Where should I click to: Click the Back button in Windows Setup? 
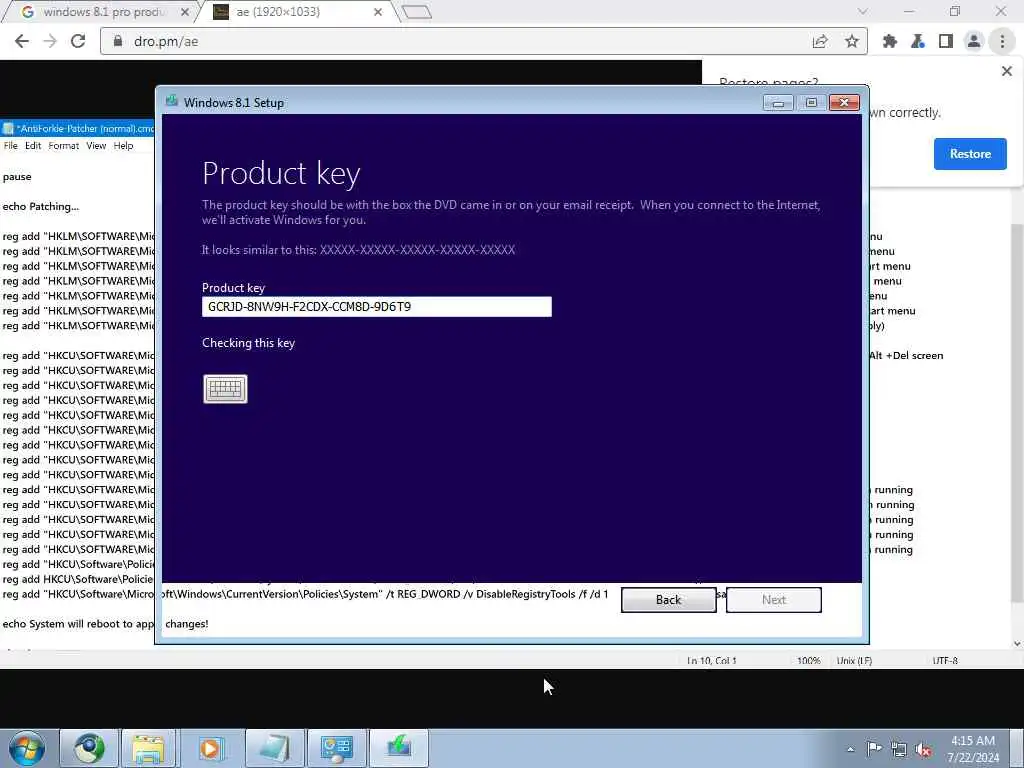pos(668,600)
